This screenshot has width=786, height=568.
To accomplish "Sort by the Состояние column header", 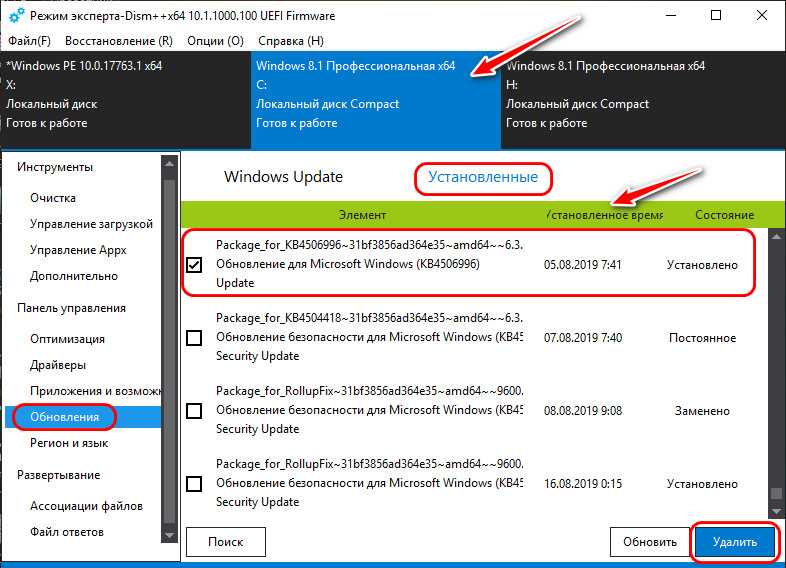I will click(724, 215).
